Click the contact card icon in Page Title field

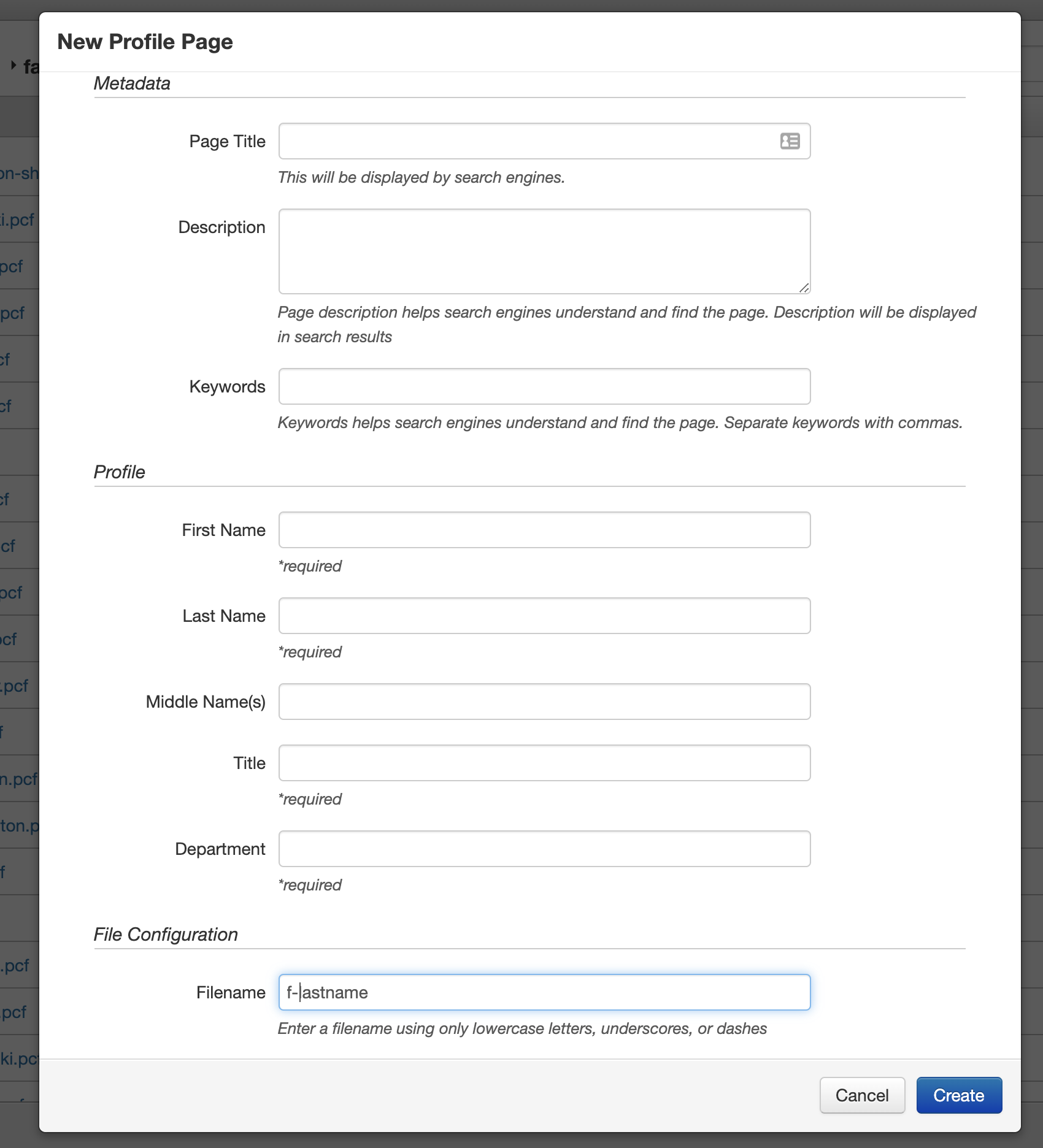[790, 141]
